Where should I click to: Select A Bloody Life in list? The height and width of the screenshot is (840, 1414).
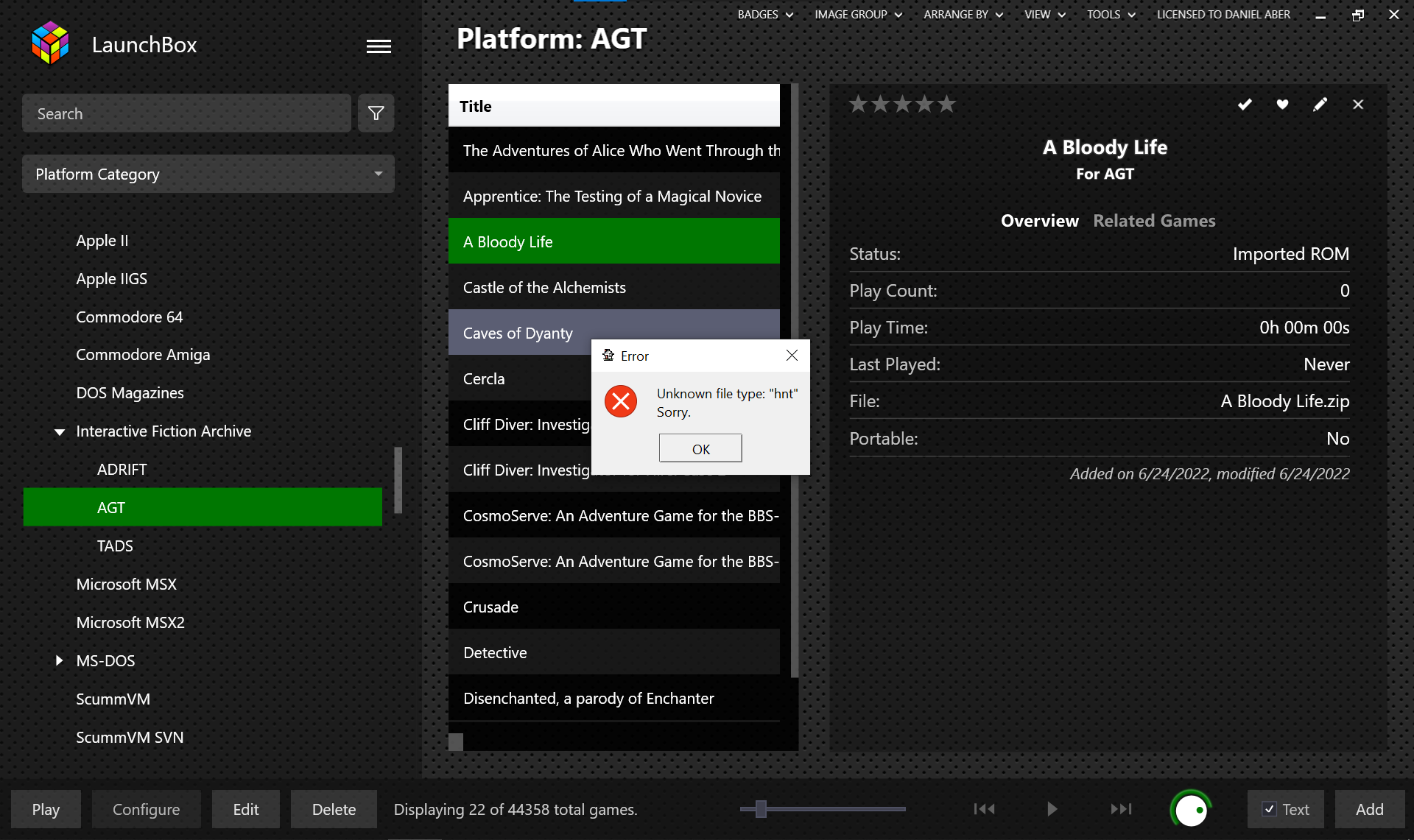(x=613, y=241)
